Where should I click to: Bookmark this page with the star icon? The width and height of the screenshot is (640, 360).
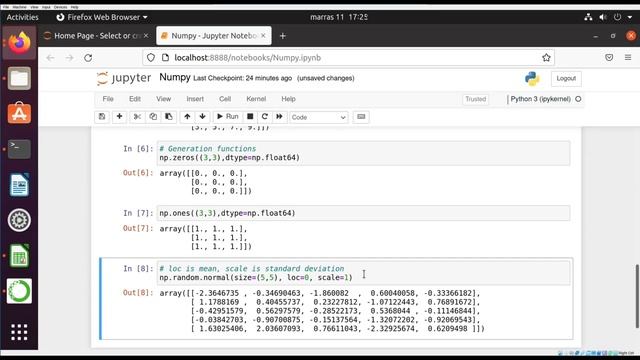coord(546,58)
